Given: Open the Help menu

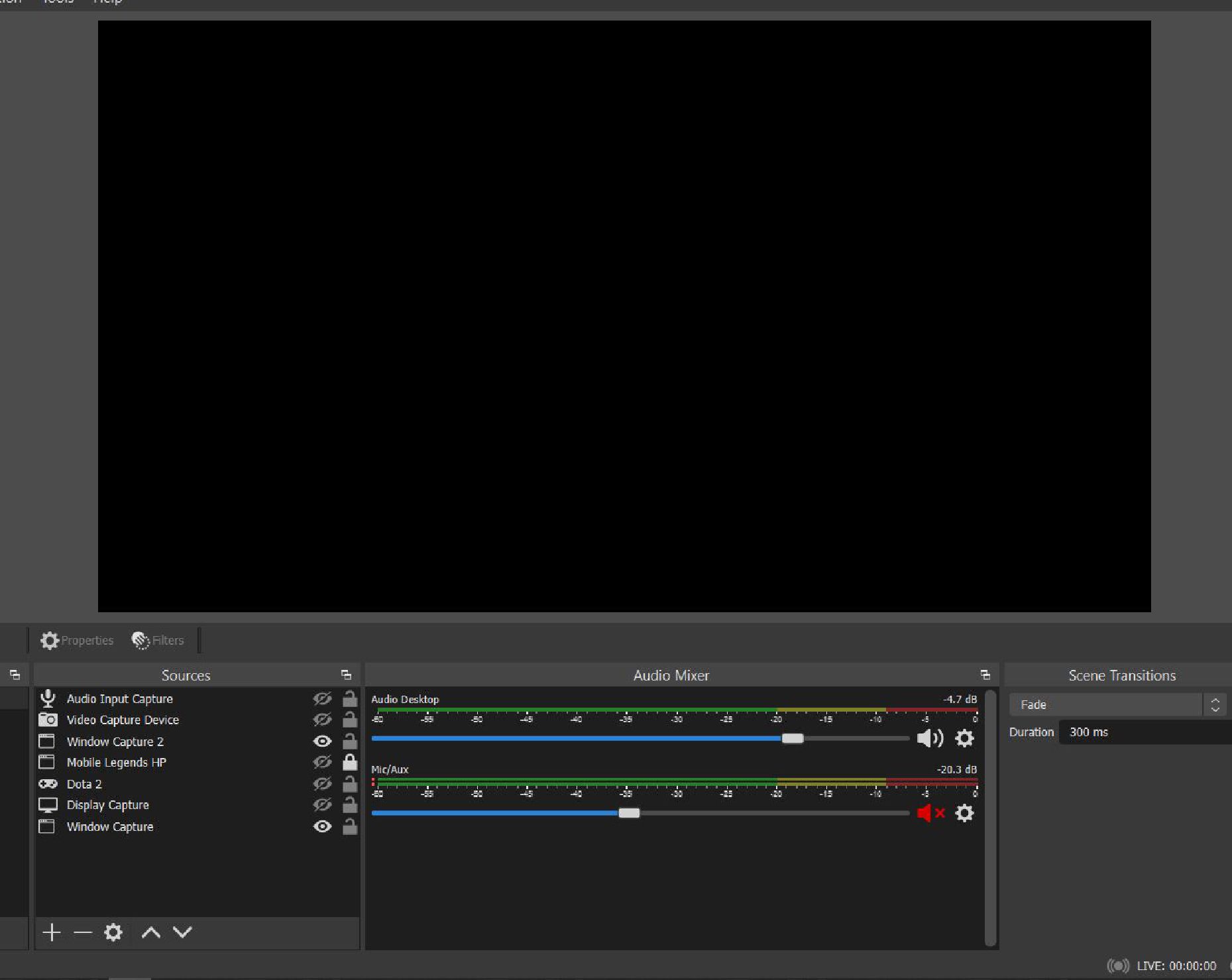Looking at the screenshot, I should (x=107, y=3).
